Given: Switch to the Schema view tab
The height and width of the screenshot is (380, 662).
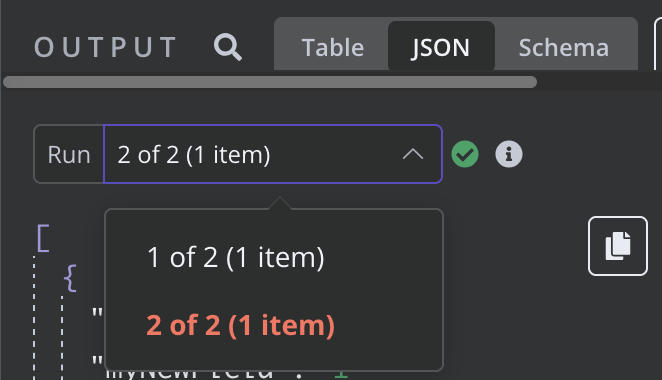Looking at the screenshot, I should pos(564,47).
